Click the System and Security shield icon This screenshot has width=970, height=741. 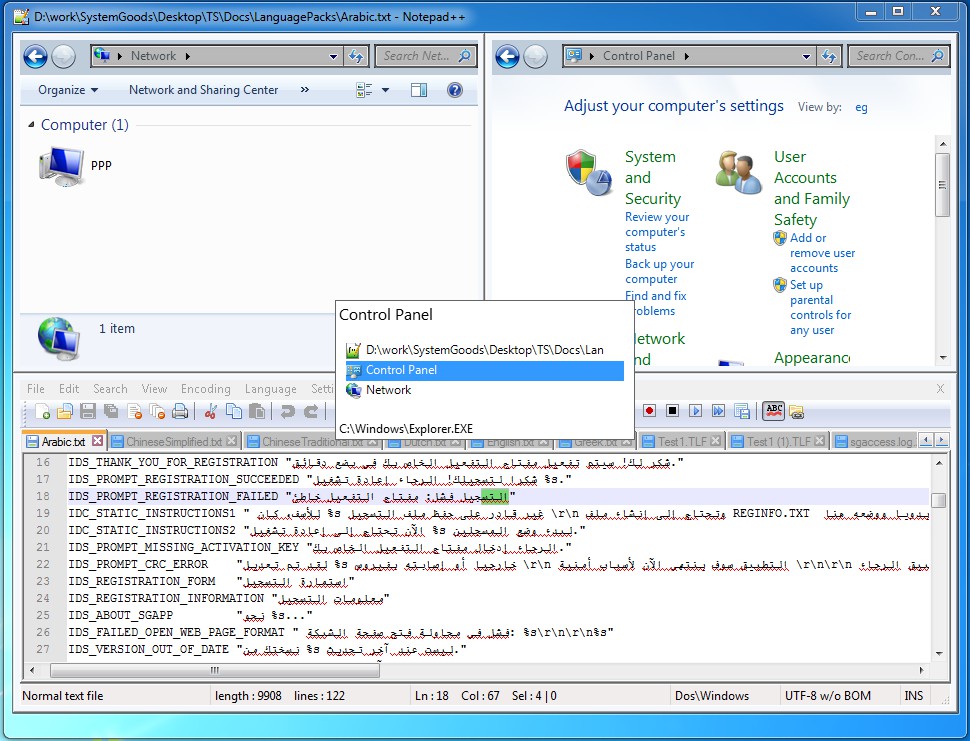[x=588, y=172]
